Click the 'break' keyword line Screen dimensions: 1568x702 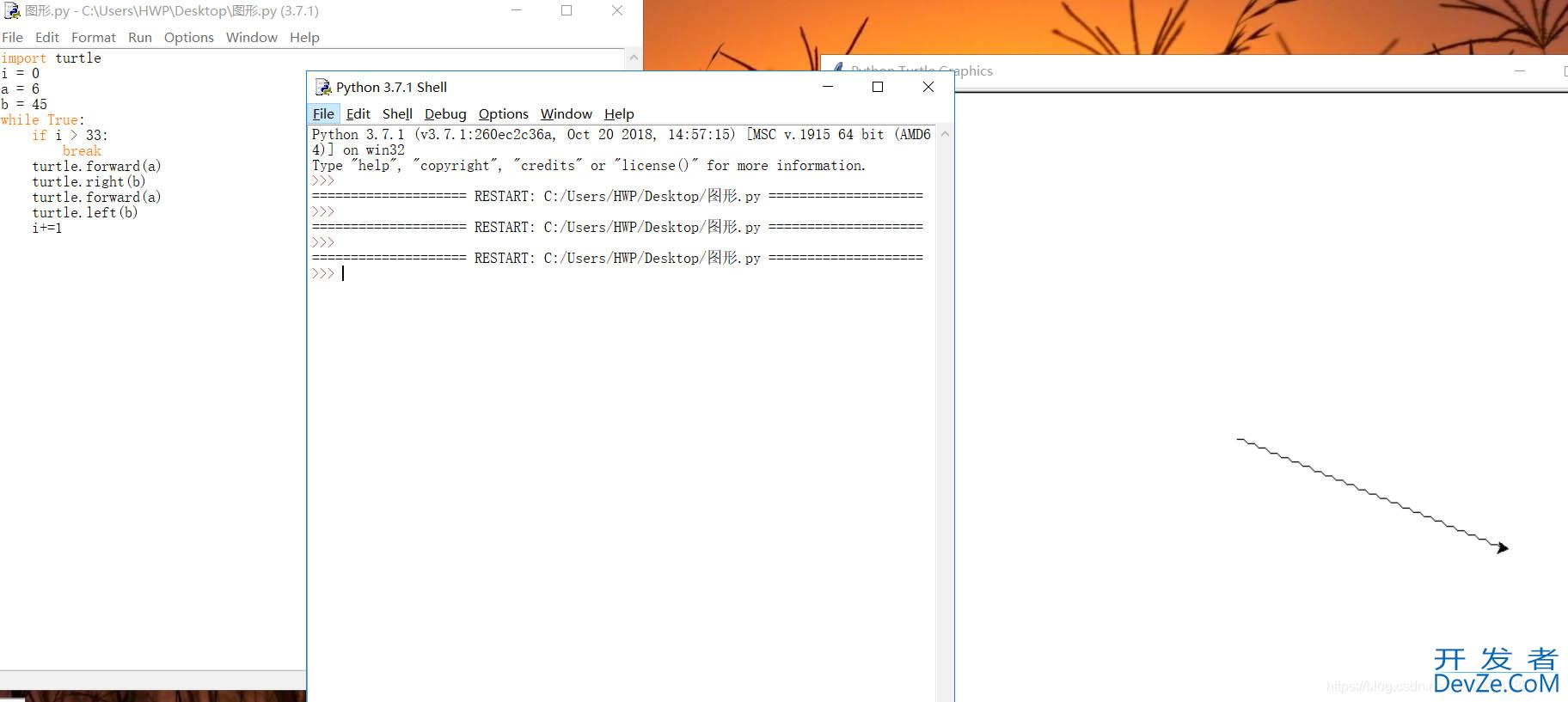(x=82, y=150)
